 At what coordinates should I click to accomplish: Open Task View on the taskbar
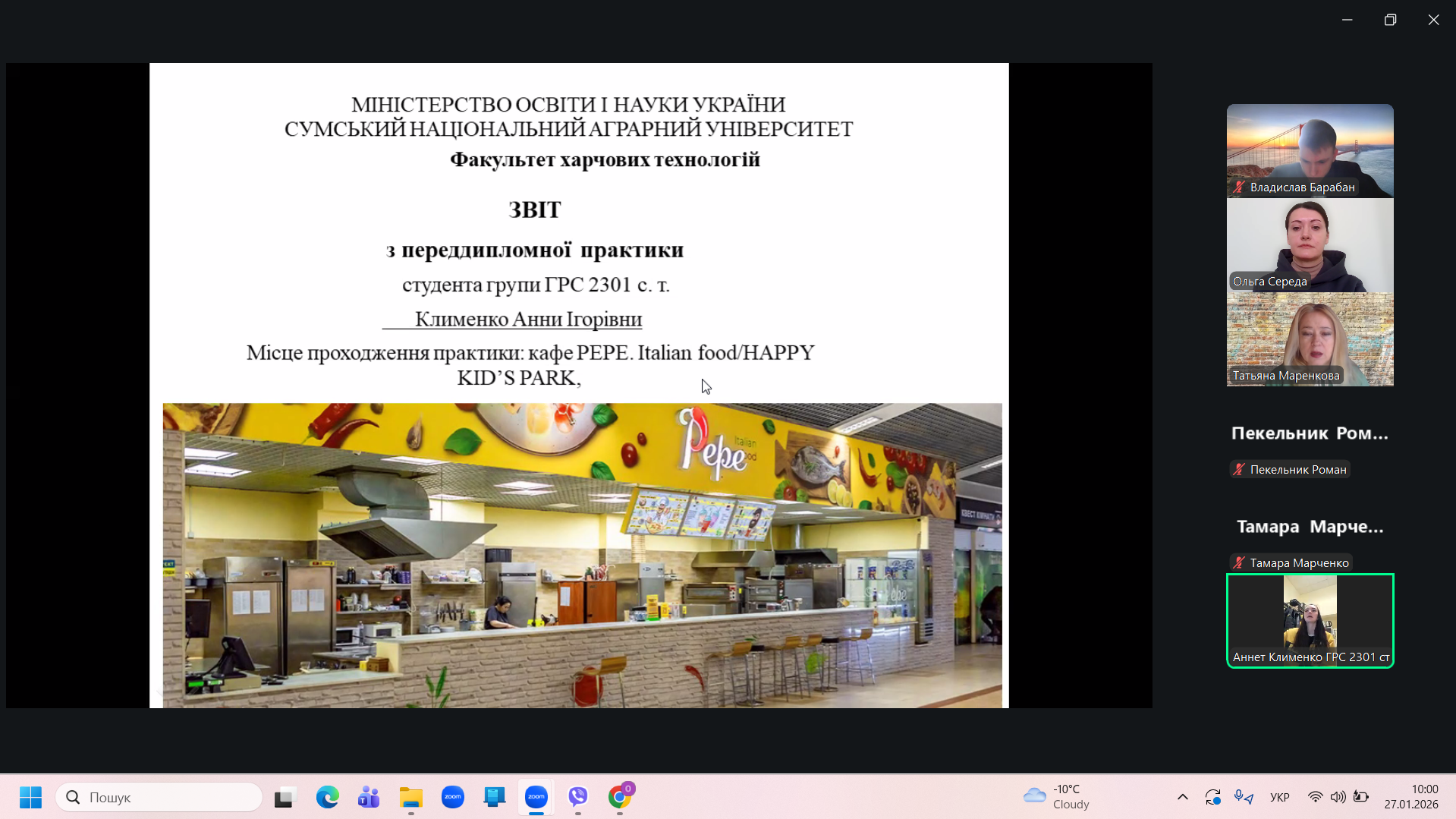point(285,797)
